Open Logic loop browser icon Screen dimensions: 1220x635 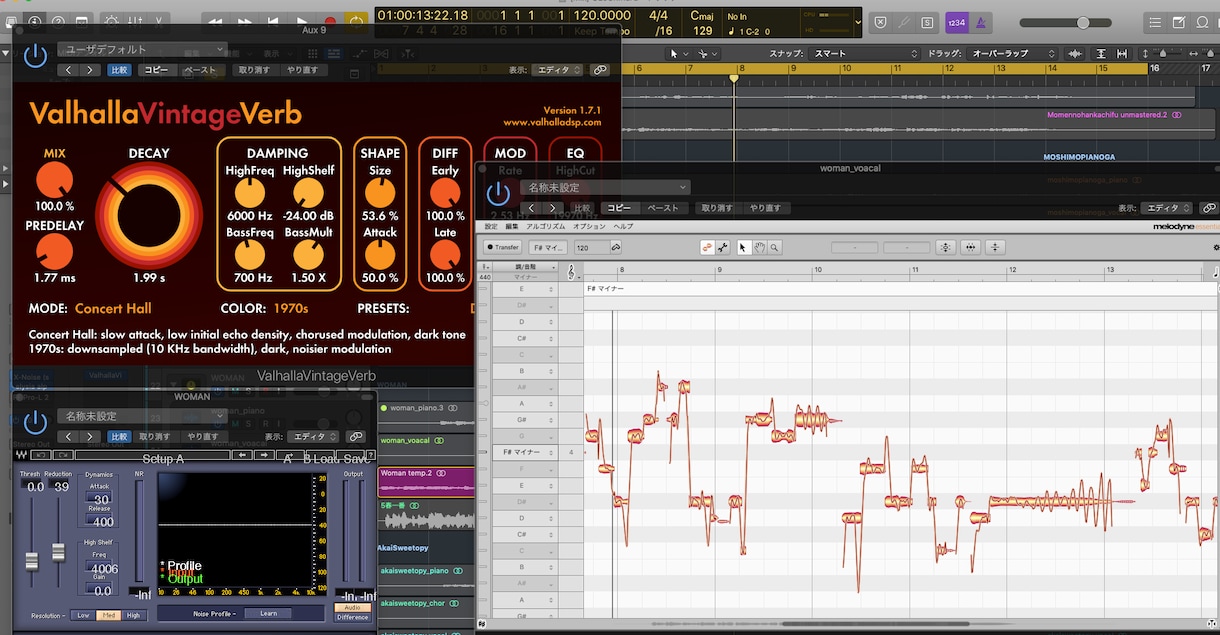(x=1203, y=22)
